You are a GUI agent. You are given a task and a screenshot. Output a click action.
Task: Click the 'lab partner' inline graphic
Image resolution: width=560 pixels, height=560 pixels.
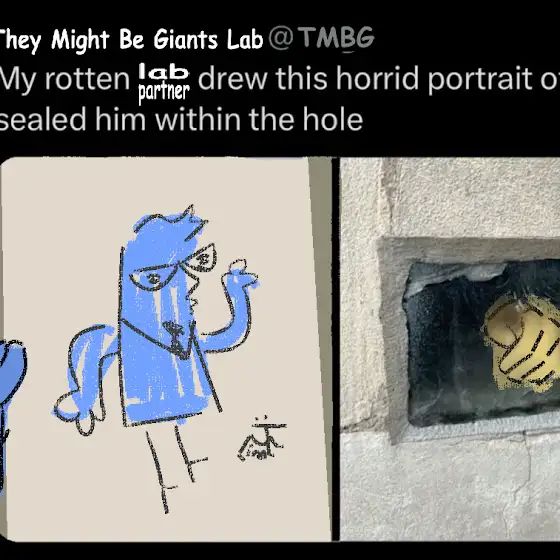(x=164, y=83)
